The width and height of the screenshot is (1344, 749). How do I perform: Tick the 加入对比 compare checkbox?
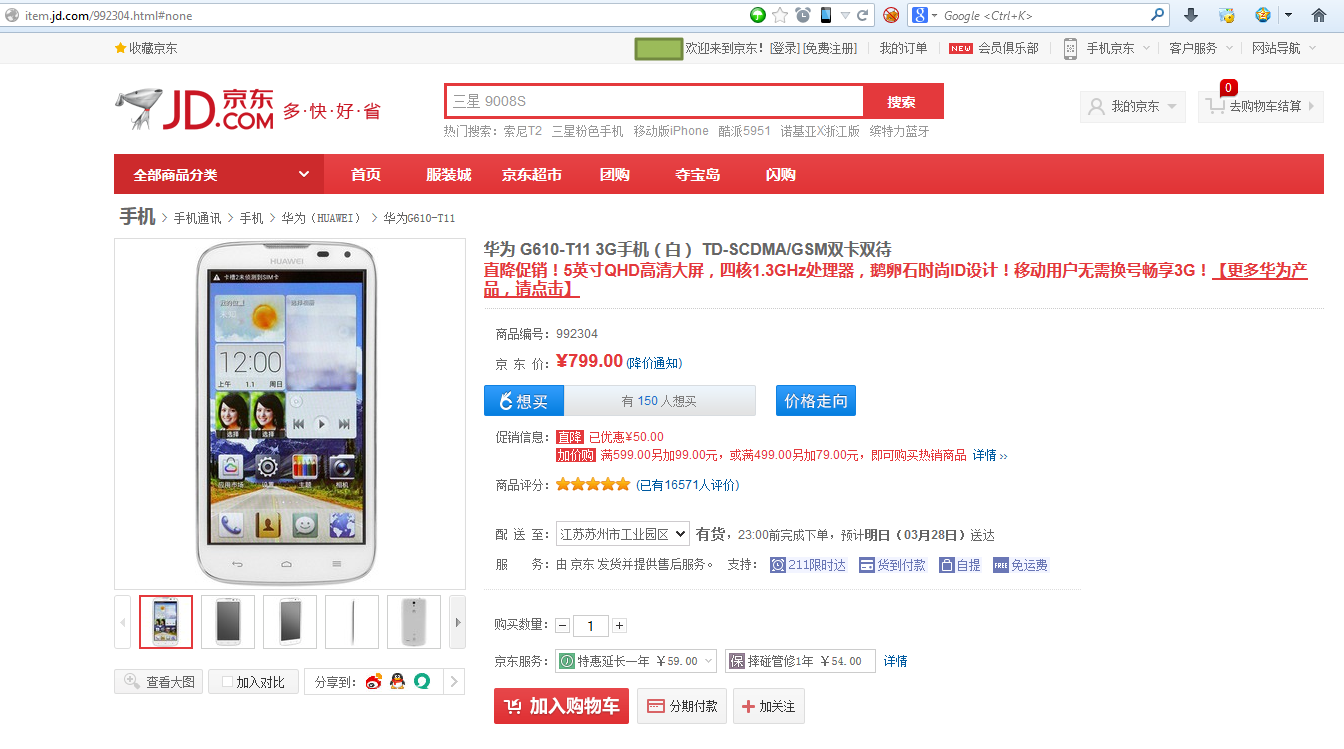tap(227, 682)
